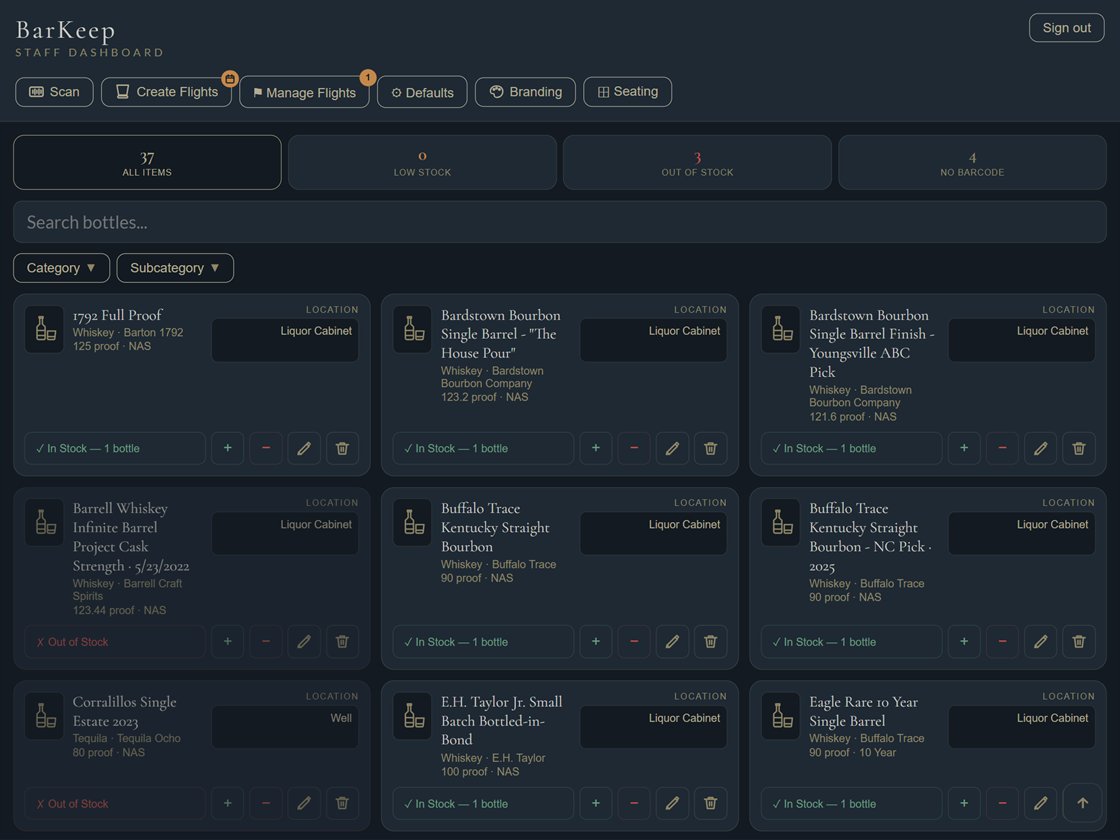Open the Category filter dropdown
Image resolution: width=1120 pixels, height=840 pixels.
[61, 268]
